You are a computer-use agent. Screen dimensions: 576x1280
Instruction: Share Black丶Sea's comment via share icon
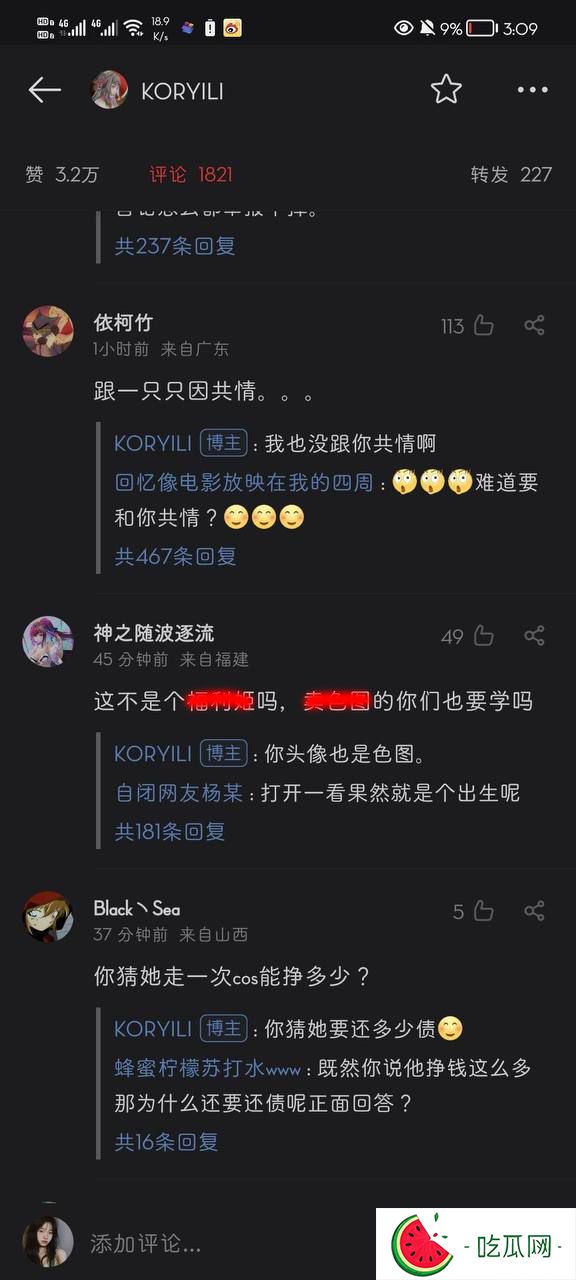pyautogui.click(x=535, y=910)
